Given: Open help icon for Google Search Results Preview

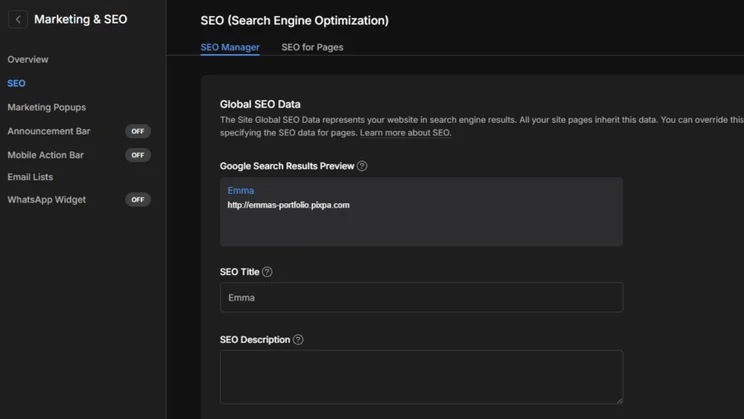Looking at the screenshot, I should [x=362, y=166].
